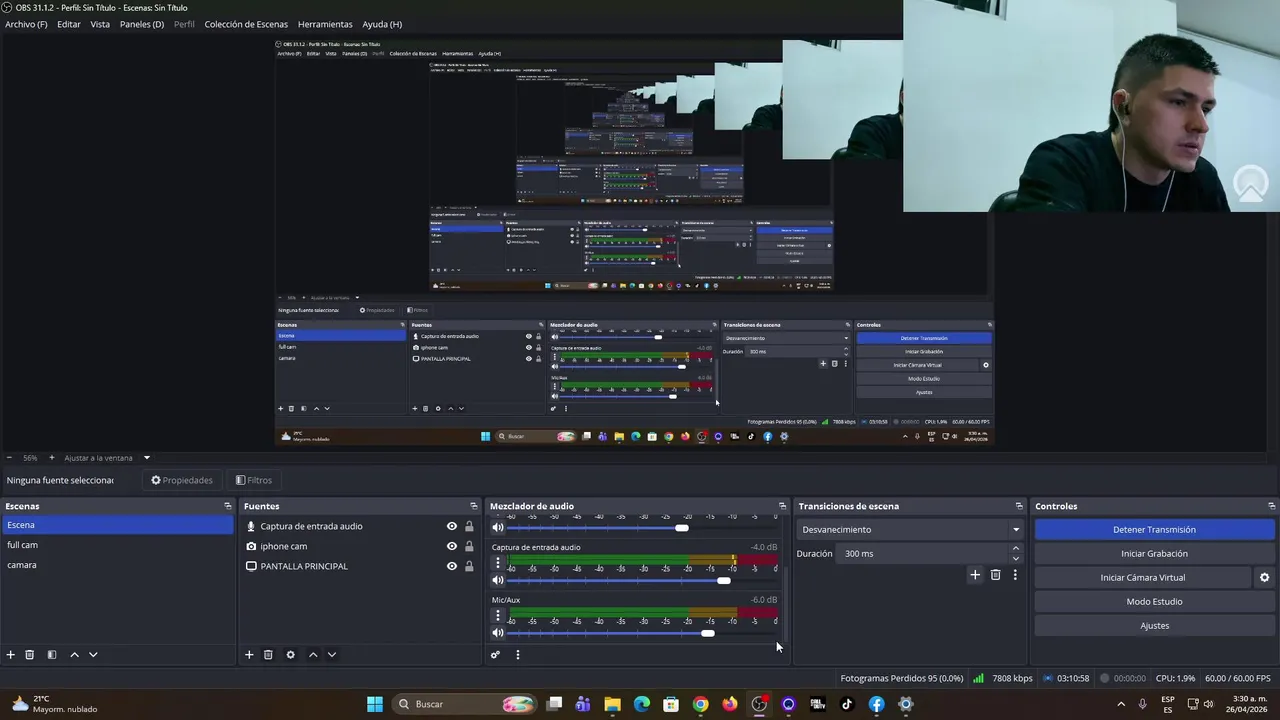Image resolution: width=1280 pixels, height=720 pixels.
Task: Open advanced audio properties gears icon
Action: pos(495,655)
